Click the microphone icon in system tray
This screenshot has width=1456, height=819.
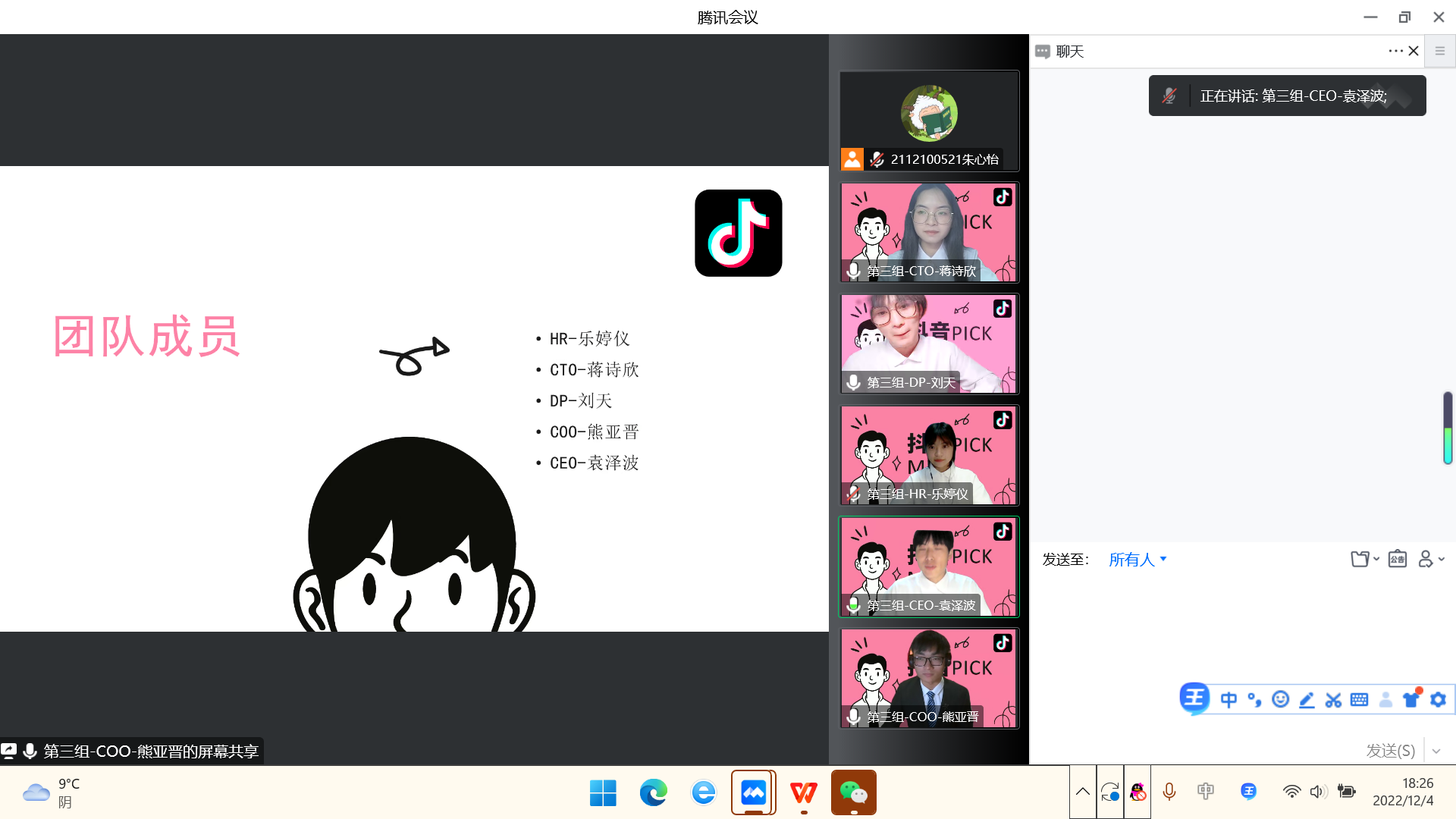click(x=1169, y=792)
